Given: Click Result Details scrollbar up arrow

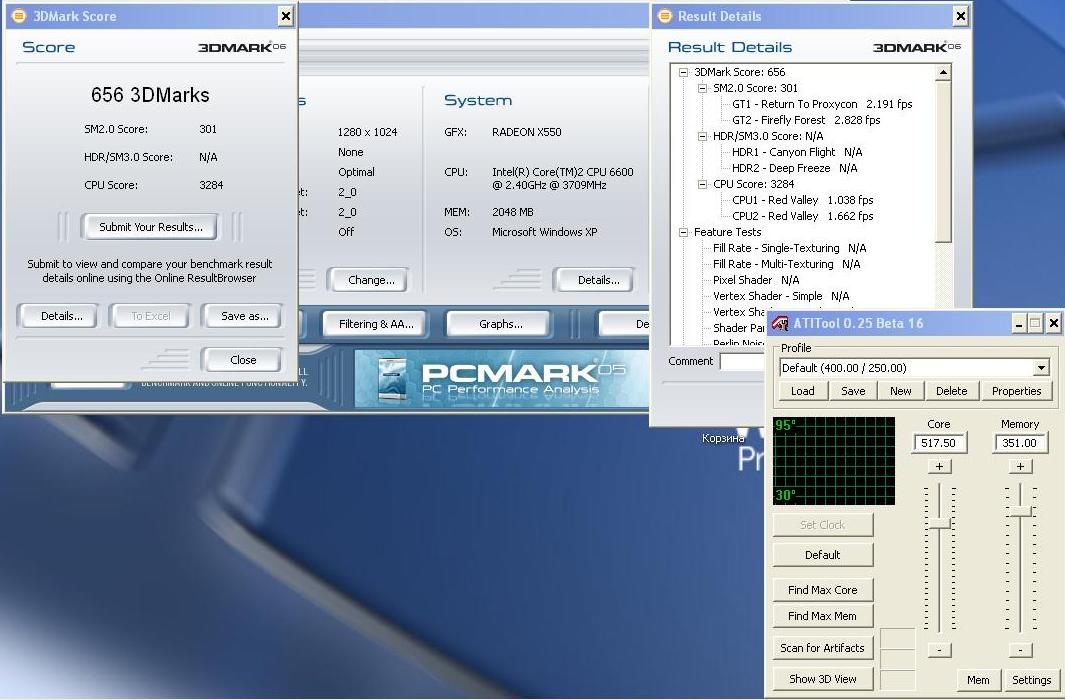Looking at the screenshot, I should pyautogui.click(x=943, y=72).
